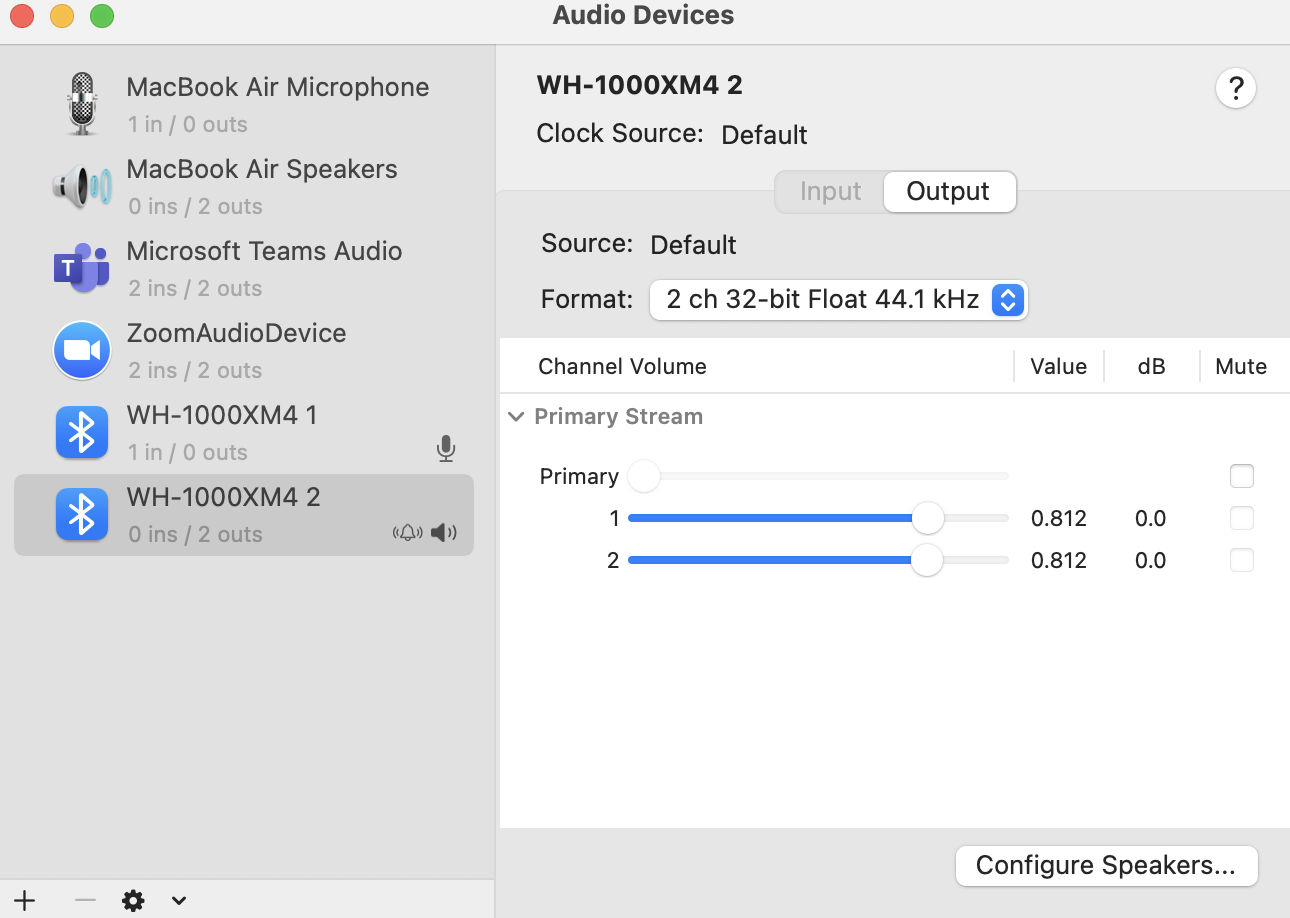Open the gear settings menu
Screen dimensions: 1290x918
[x=133, y=901]
